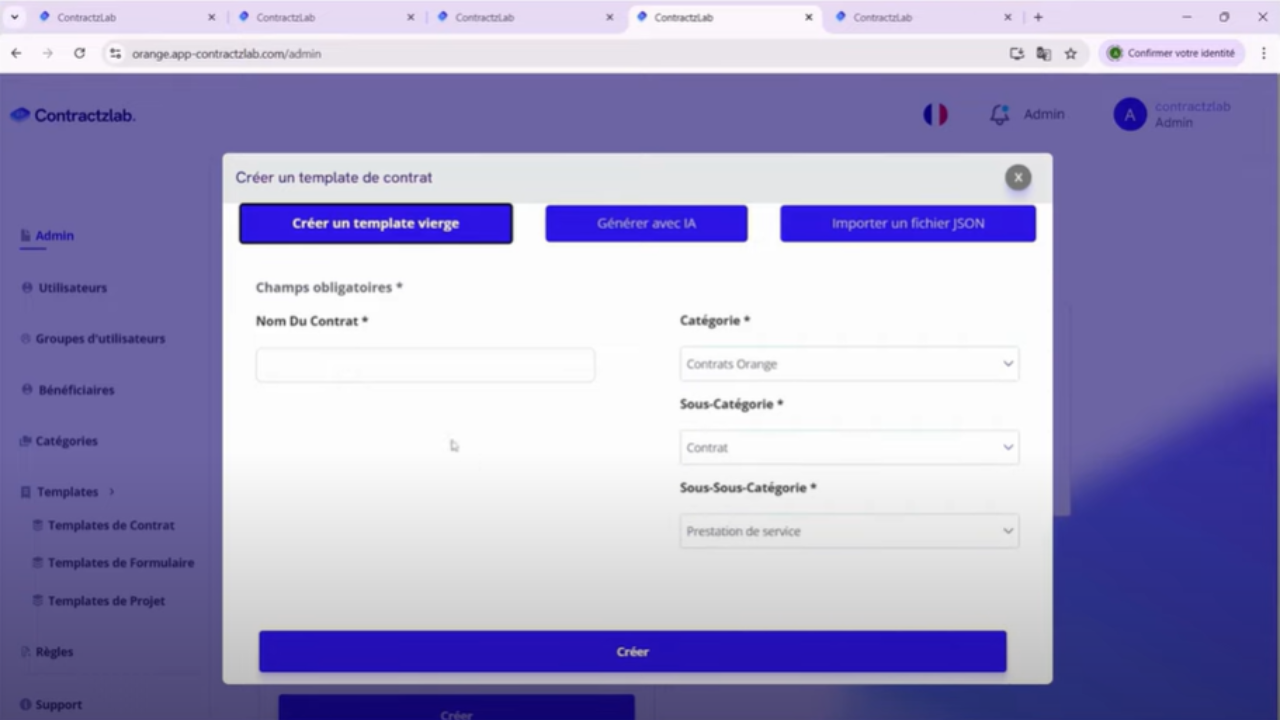
Task: Click 'Confirmer votre identité' profile button
Action: pyautogui.click(x=1171, y=53)
